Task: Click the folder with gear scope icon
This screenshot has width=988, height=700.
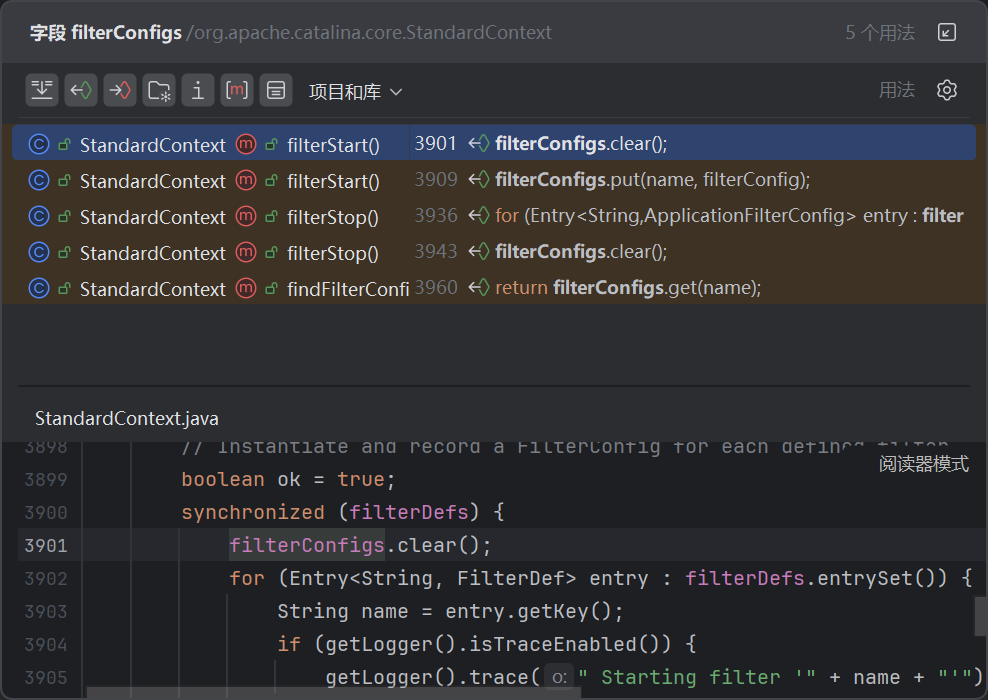Action: click(x=159, y=91)
